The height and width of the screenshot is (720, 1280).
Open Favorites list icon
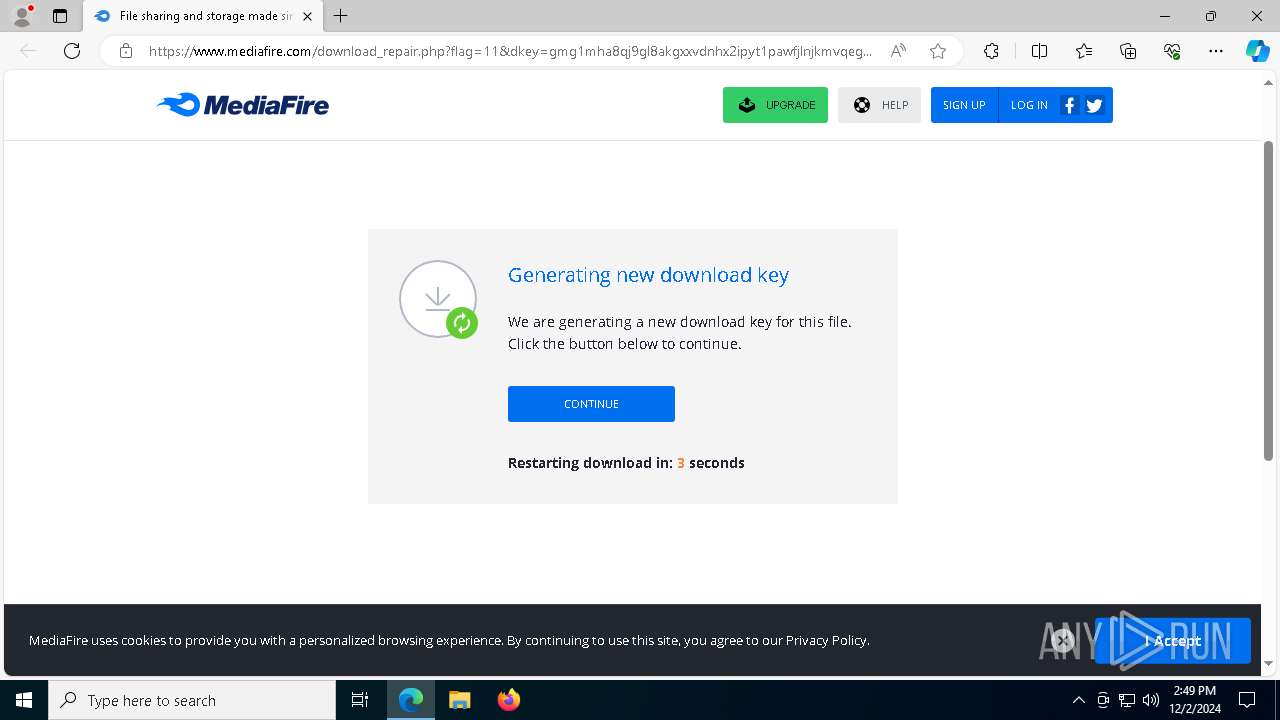[1084, 51]
